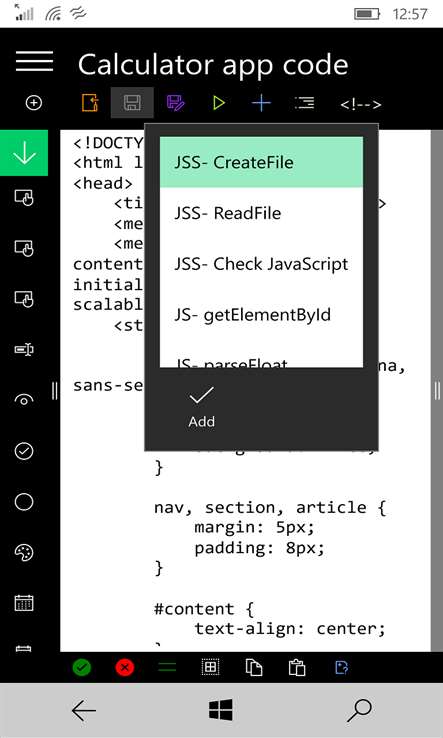Click the yellow-green Run play icon

coord(218,103)
